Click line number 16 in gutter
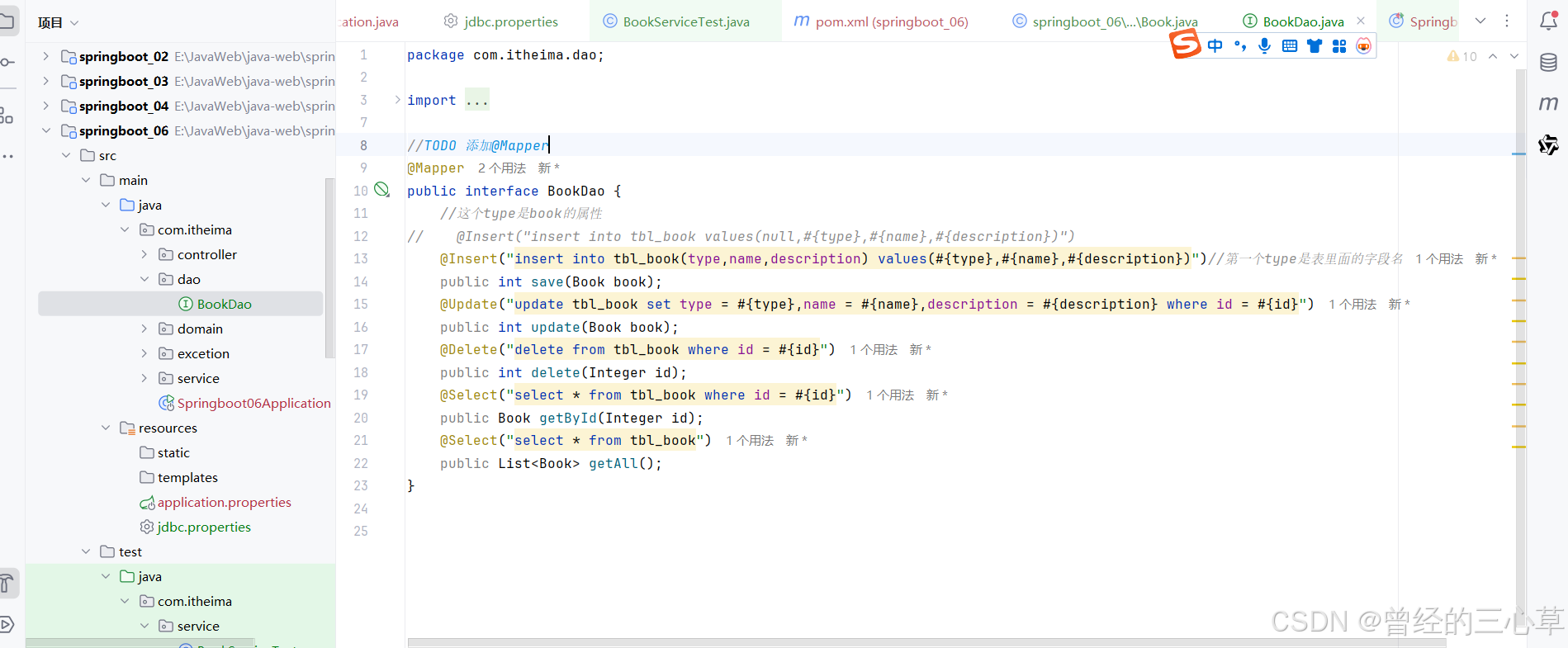The width and height of the screenshot is (1568, 648). click(x=361, y=327)
